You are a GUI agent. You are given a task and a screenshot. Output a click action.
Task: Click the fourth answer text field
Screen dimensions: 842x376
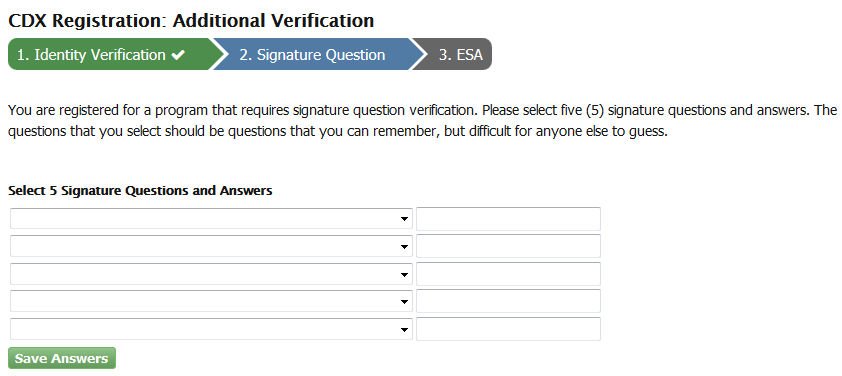coord(508,301)
